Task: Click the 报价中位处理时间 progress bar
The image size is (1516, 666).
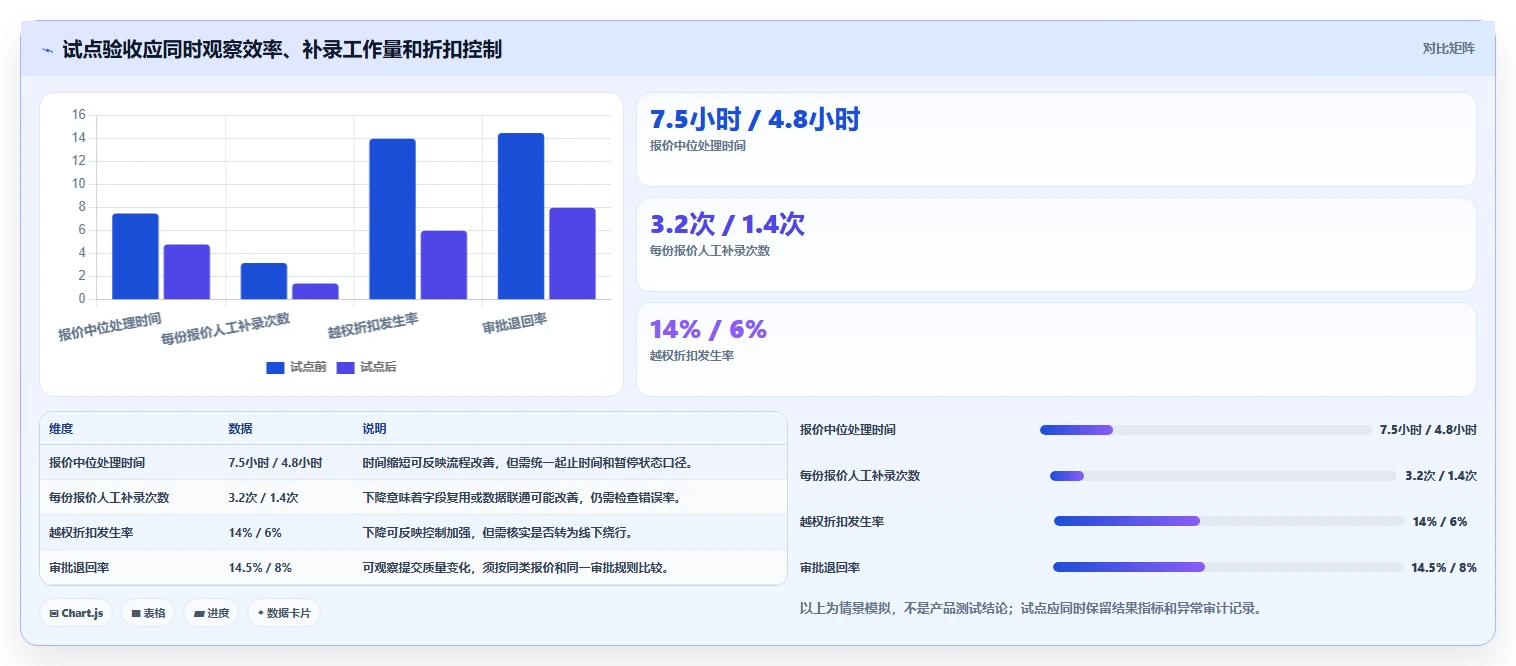Action: point(1205,430)
